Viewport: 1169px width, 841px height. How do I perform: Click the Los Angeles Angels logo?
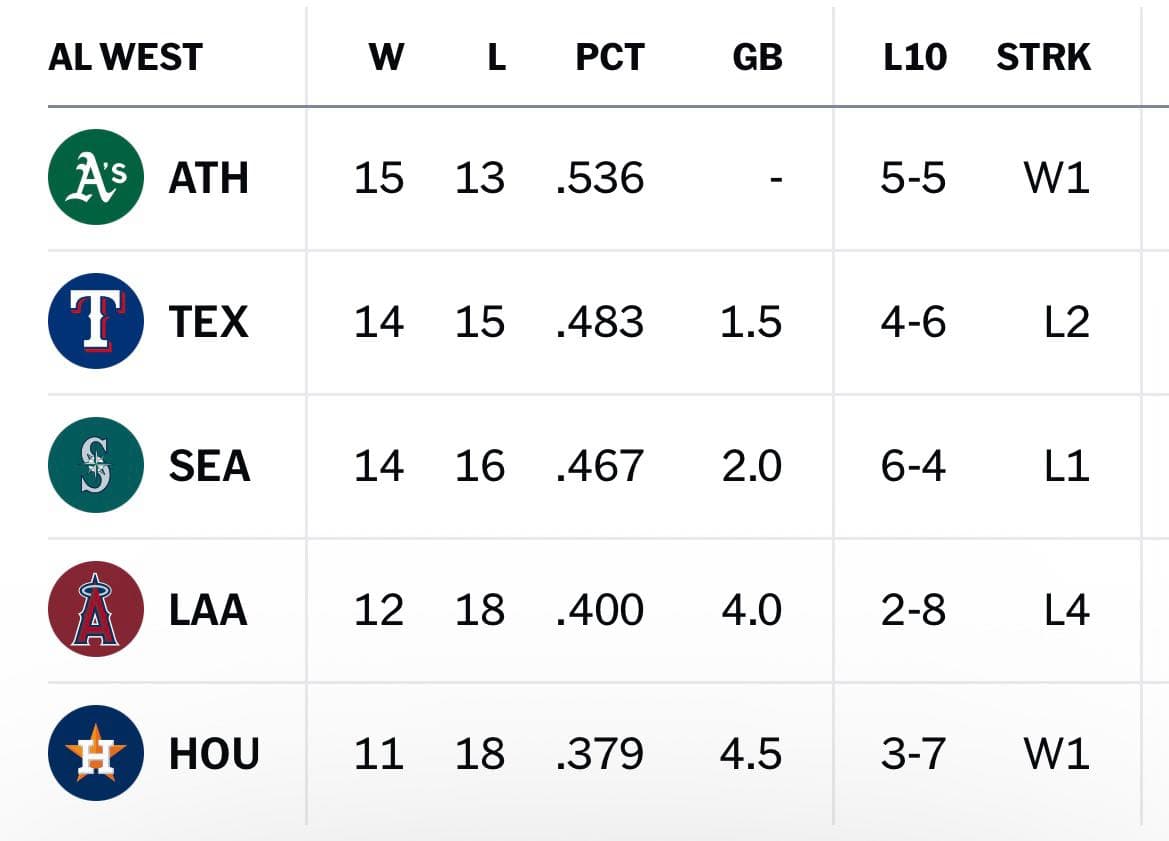pyautogui.click(x=95, y=609)
